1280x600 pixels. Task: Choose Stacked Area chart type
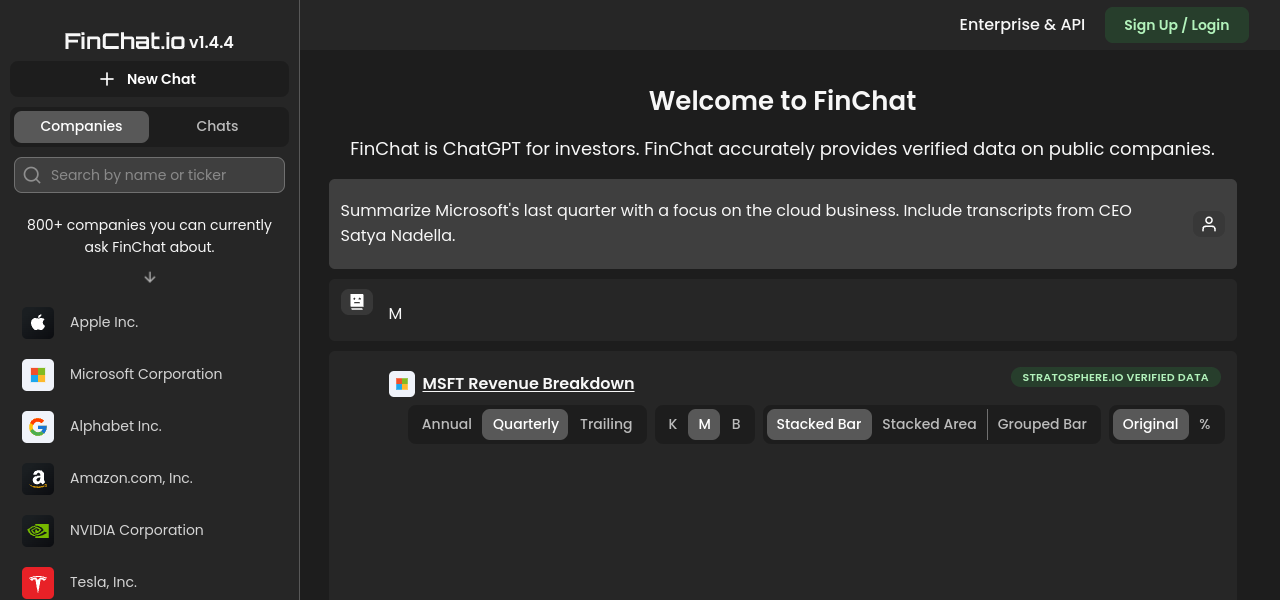pos(929,424)
